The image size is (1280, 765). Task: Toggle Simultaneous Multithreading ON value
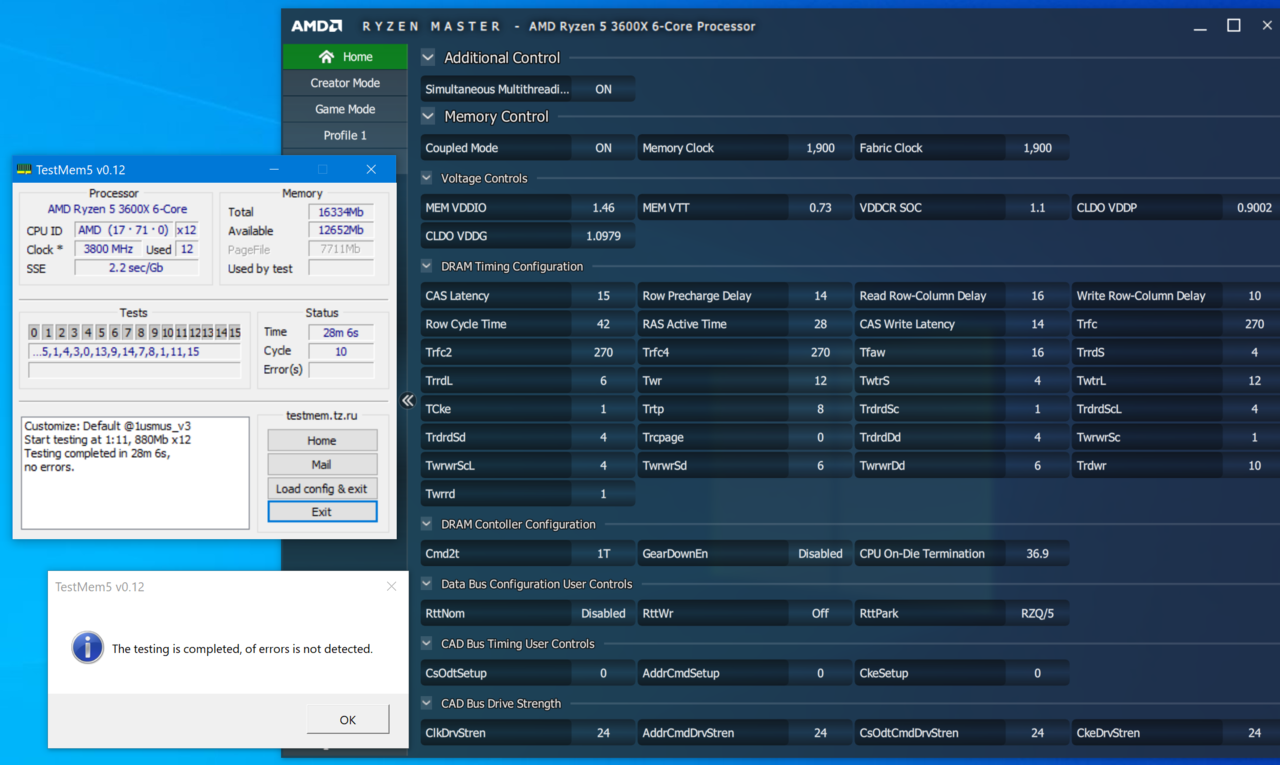(x=603, y=89)
